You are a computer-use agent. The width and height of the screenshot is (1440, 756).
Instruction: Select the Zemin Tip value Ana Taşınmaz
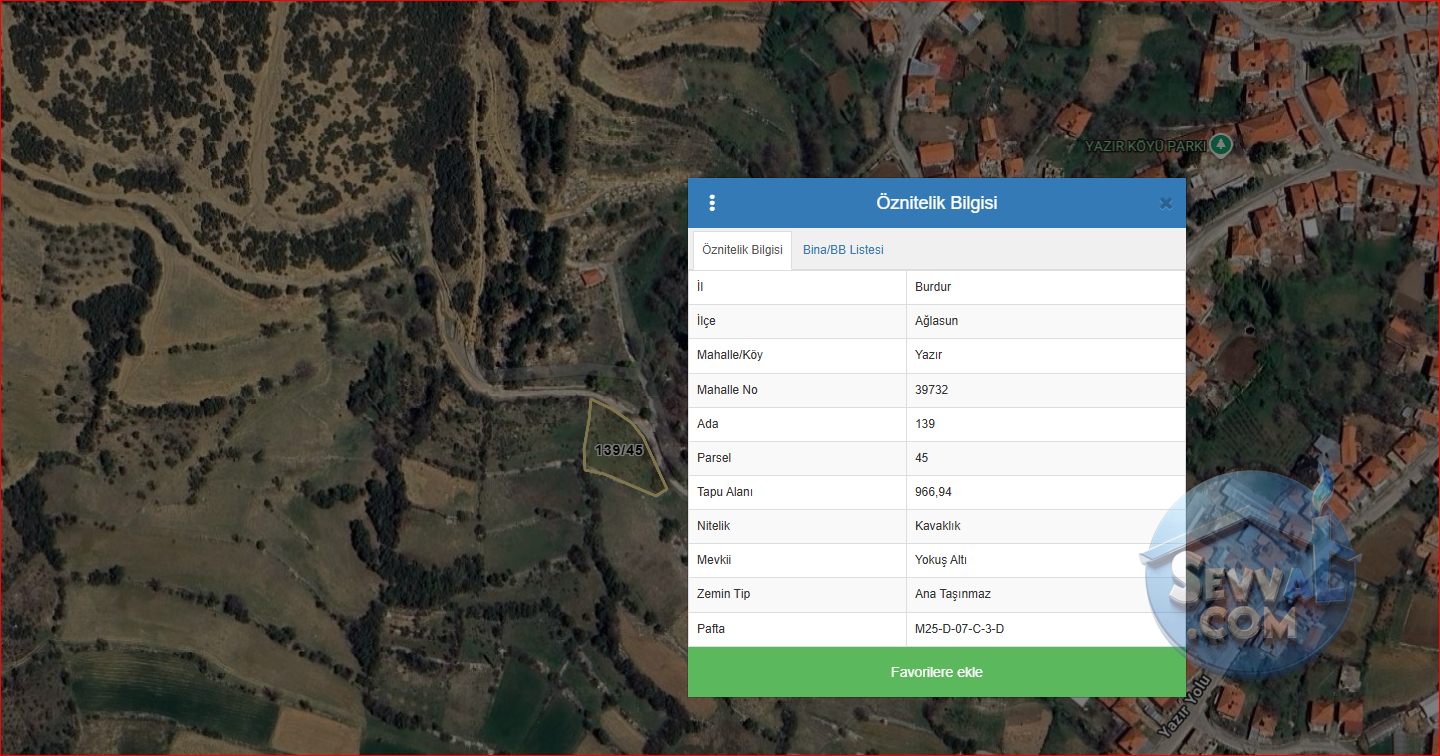tap(953, 594)
